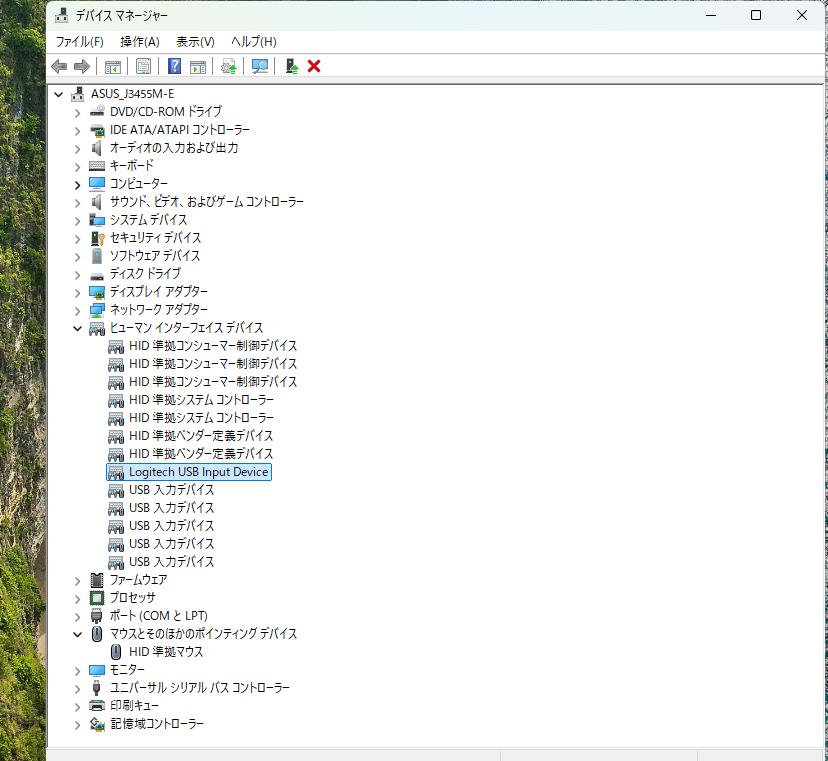This screenshot has width=828, height=761.
Task: Click the Logitech USB Input Device icon
Action: click(x=116, y=472)
